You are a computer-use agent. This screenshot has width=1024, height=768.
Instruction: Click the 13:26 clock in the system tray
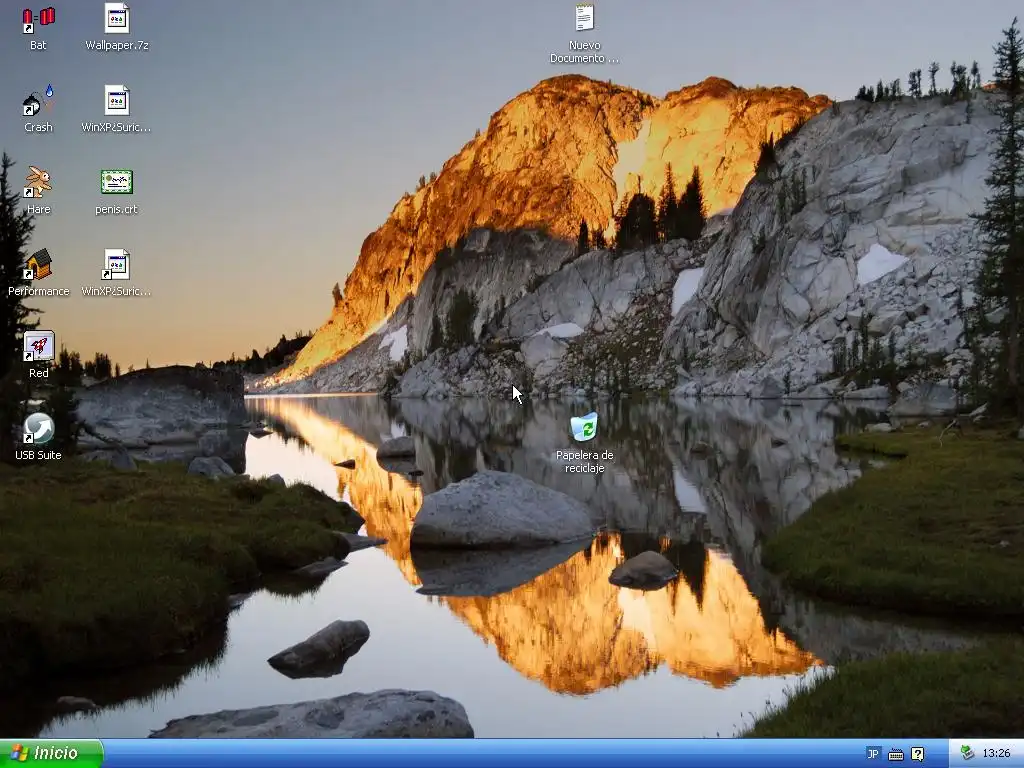(997, 754)
